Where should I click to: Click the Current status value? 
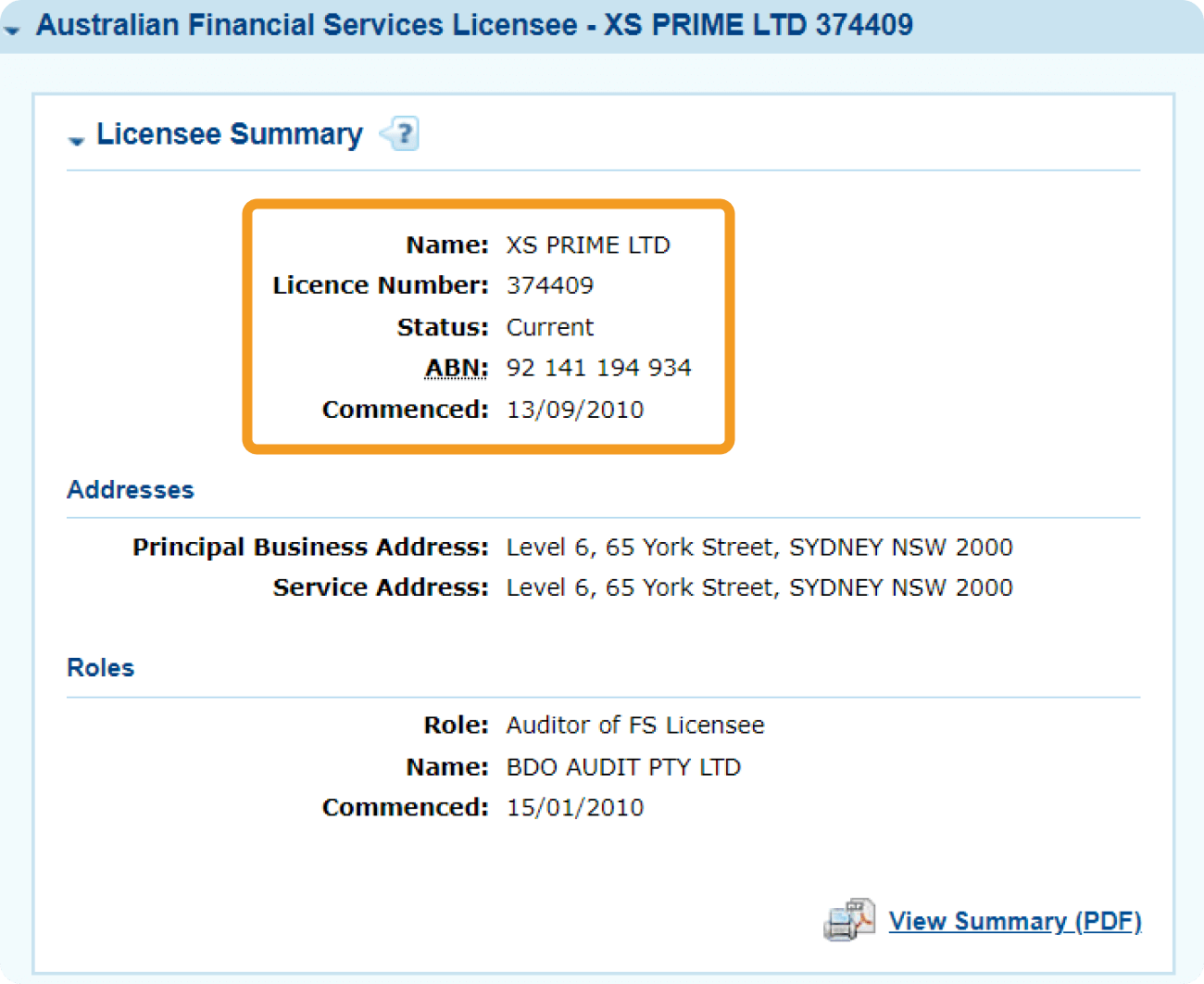(550, 327)
